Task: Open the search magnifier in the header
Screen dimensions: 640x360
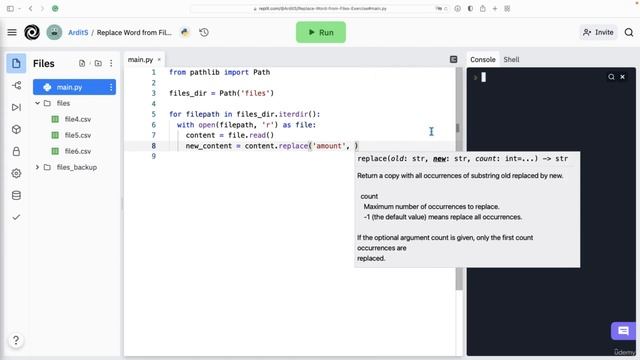Action: coord(629,32)
